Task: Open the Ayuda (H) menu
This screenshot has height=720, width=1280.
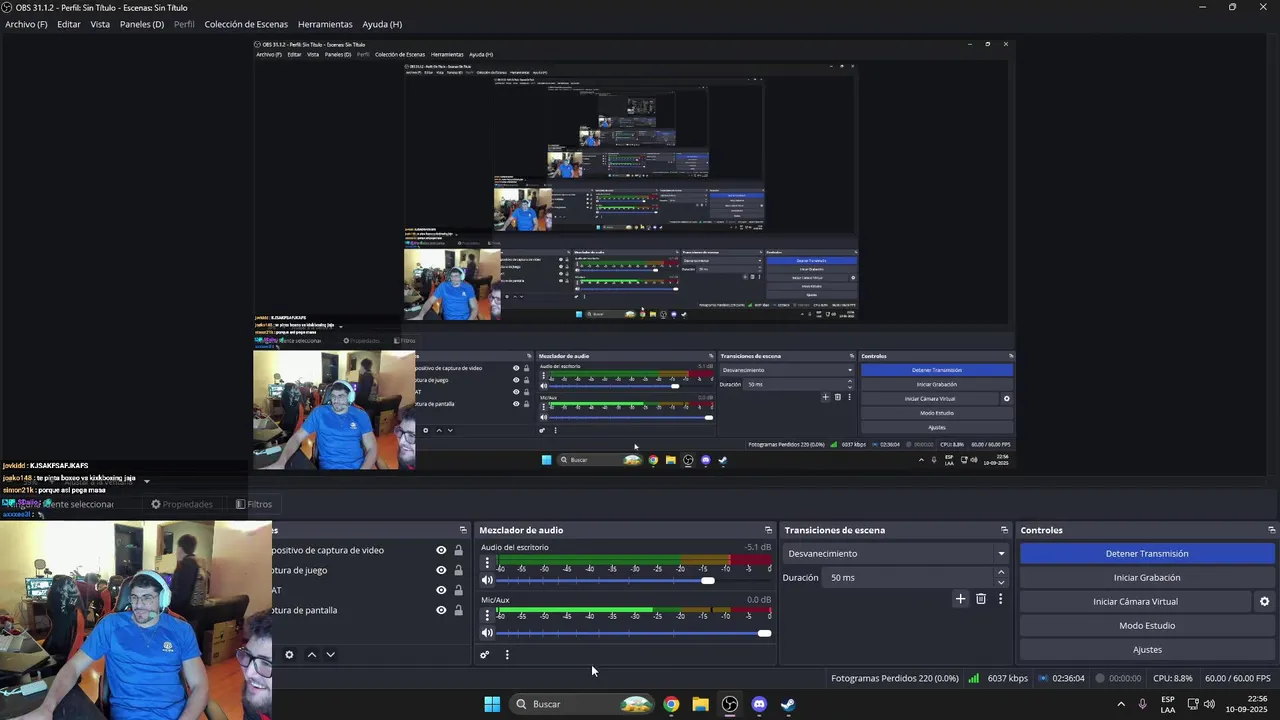Action: [382, 24]
